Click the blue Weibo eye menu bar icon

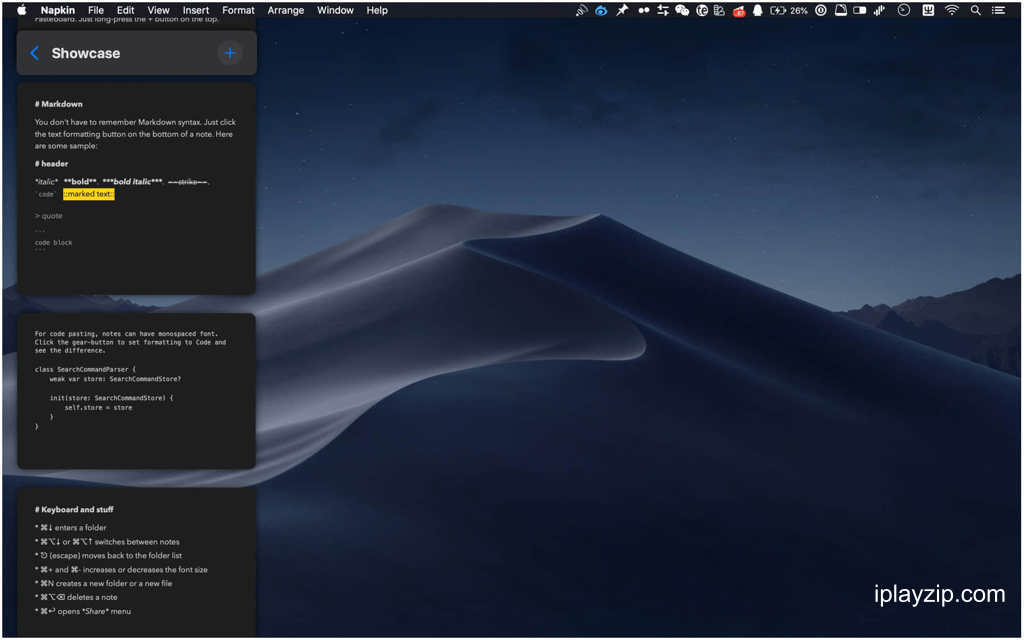coord(601,10)
